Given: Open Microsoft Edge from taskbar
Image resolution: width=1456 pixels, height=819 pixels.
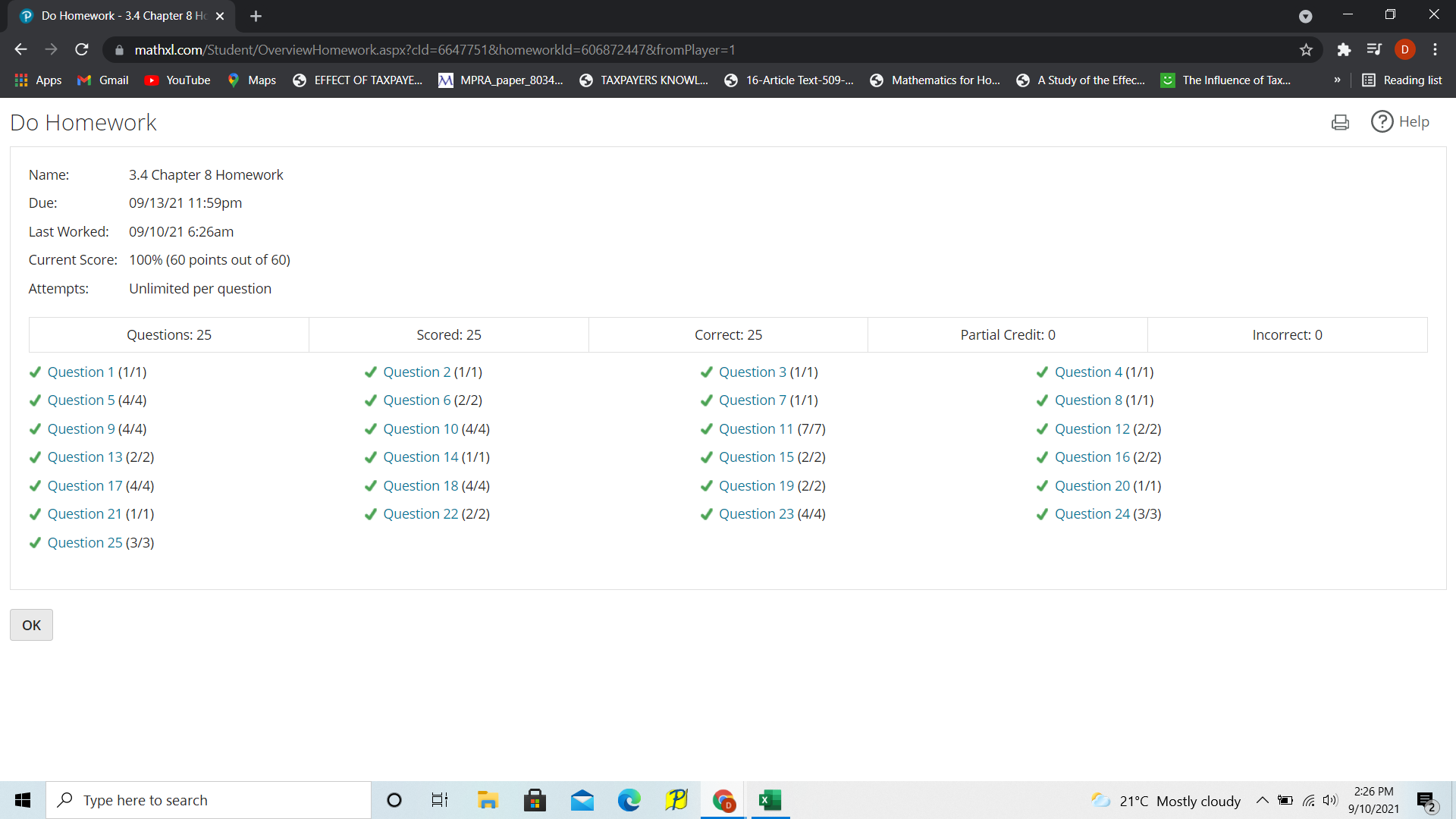Looking at the screenshot, I should click(x=629, y=800).
